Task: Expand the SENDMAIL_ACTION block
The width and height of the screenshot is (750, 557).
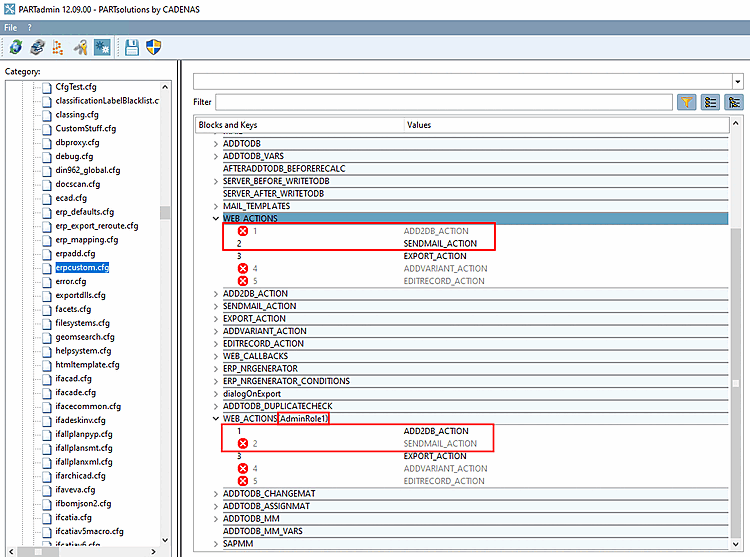Action: pos(216,306)
